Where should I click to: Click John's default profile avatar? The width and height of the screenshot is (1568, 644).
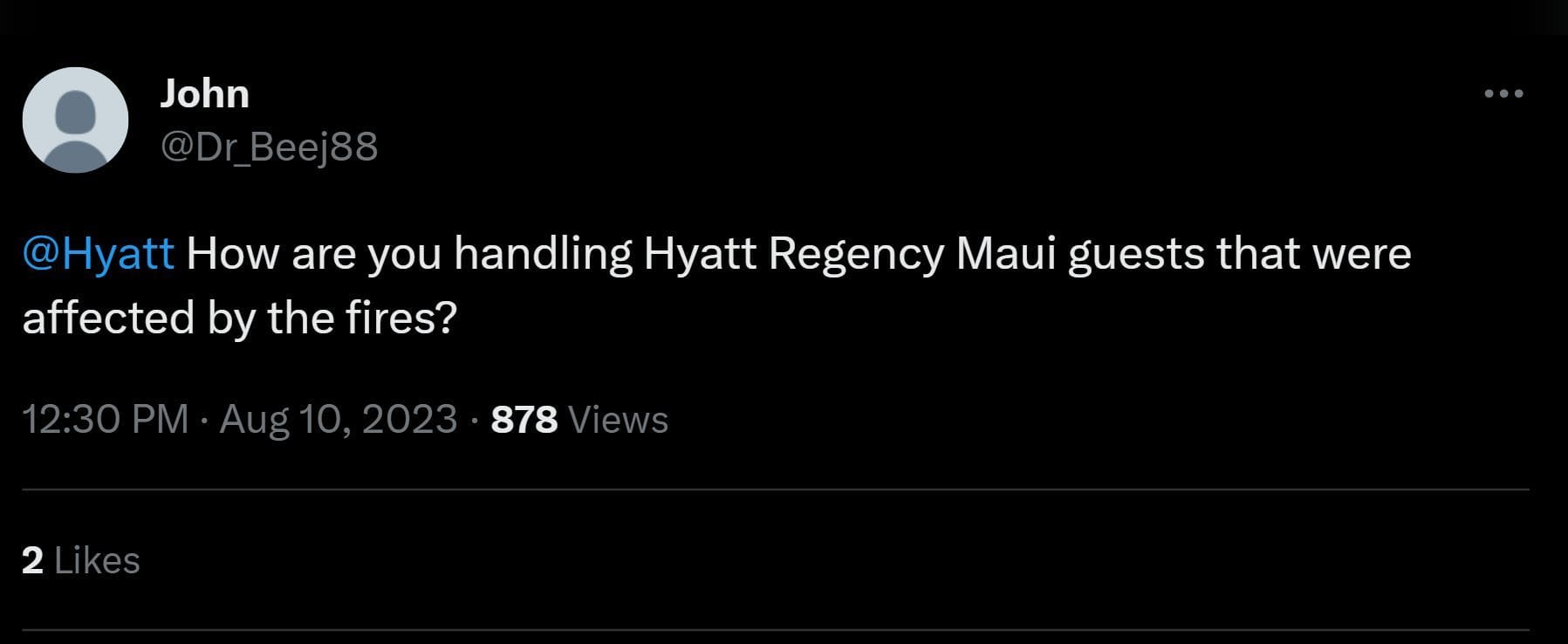click(x=75, y=120)
